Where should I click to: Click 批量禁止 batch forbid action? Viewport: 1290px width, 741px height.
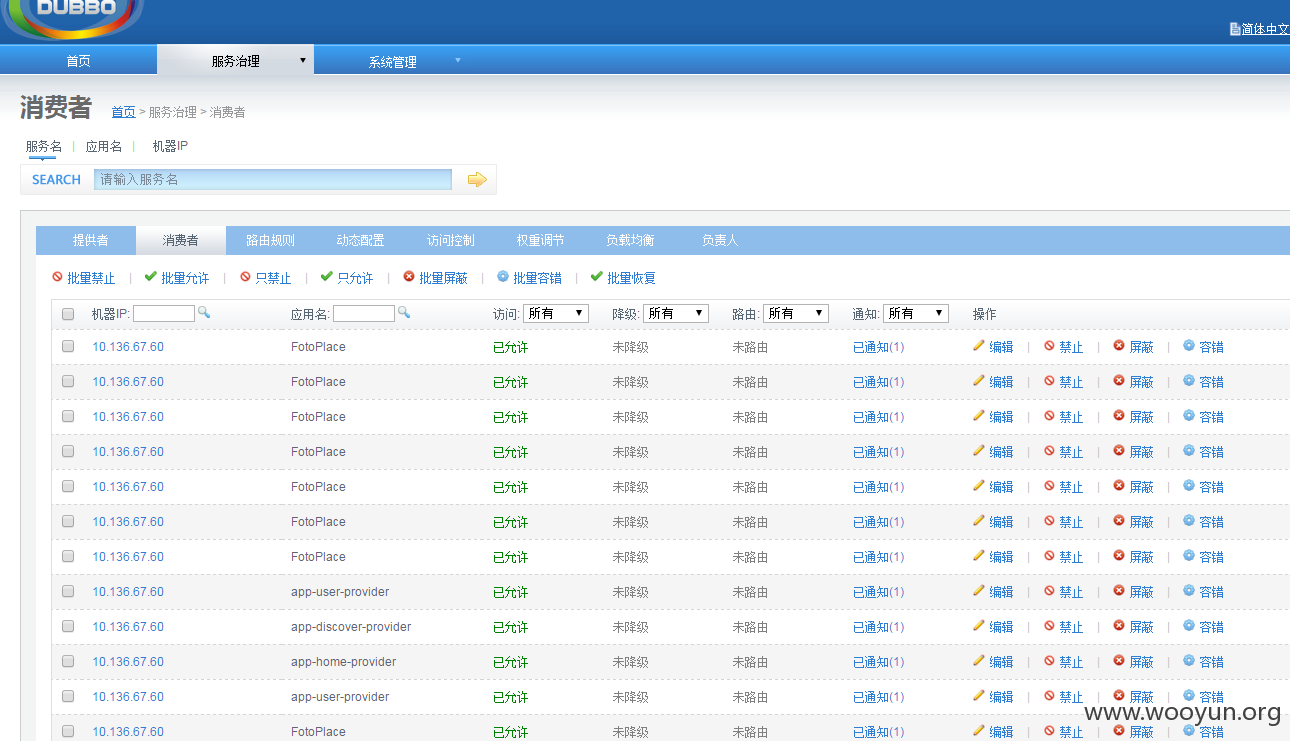tap(84, 278)
